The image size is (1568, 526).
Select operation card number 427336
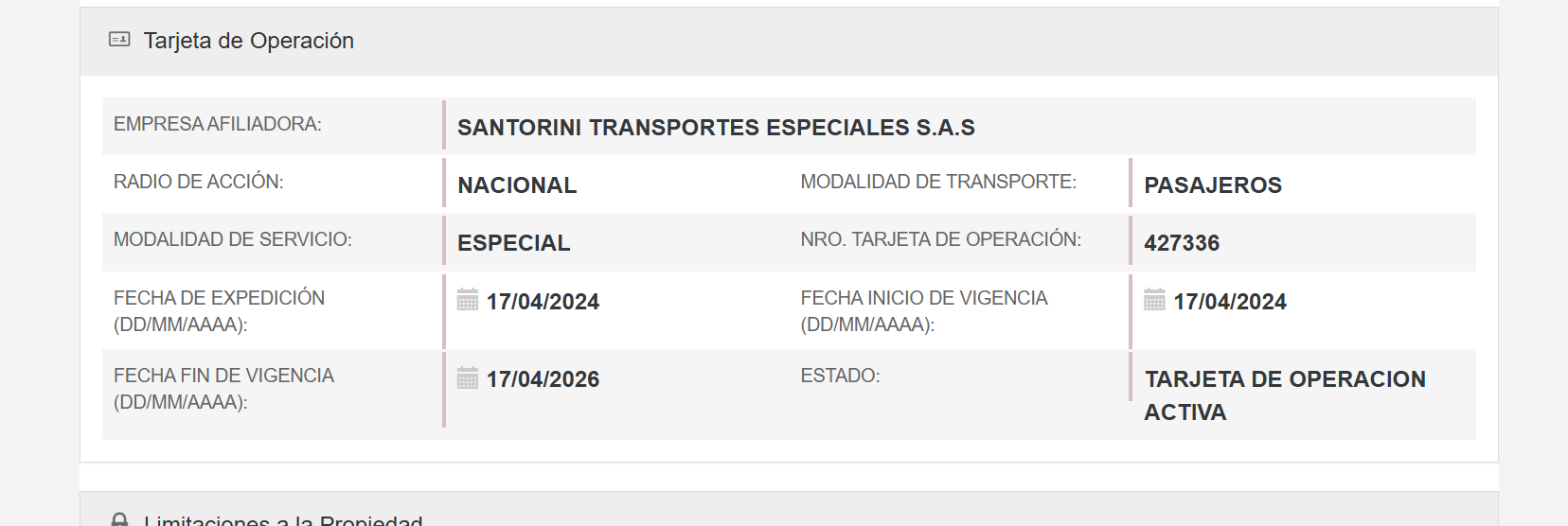pos(1182,243)
